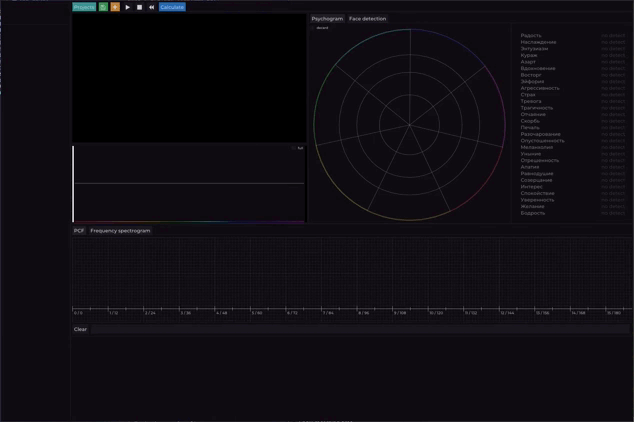This screenshot has height=422, width=634.
Task: Switch to the Face detection tab
Action: (x=367, y=19)
